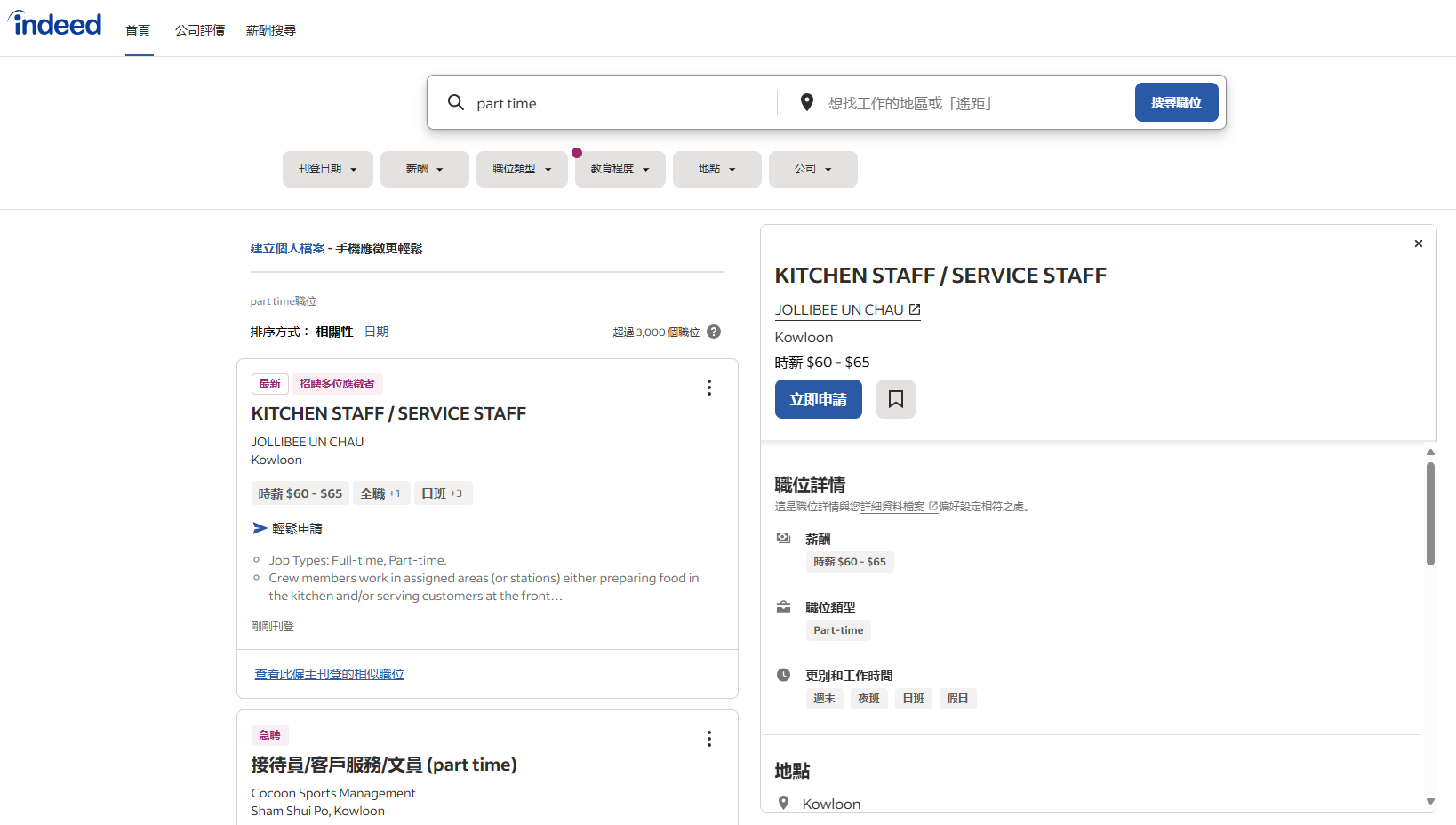Click the 職位類型 briefcase icon
This screenshot has height=825, width=1456.
783,607
